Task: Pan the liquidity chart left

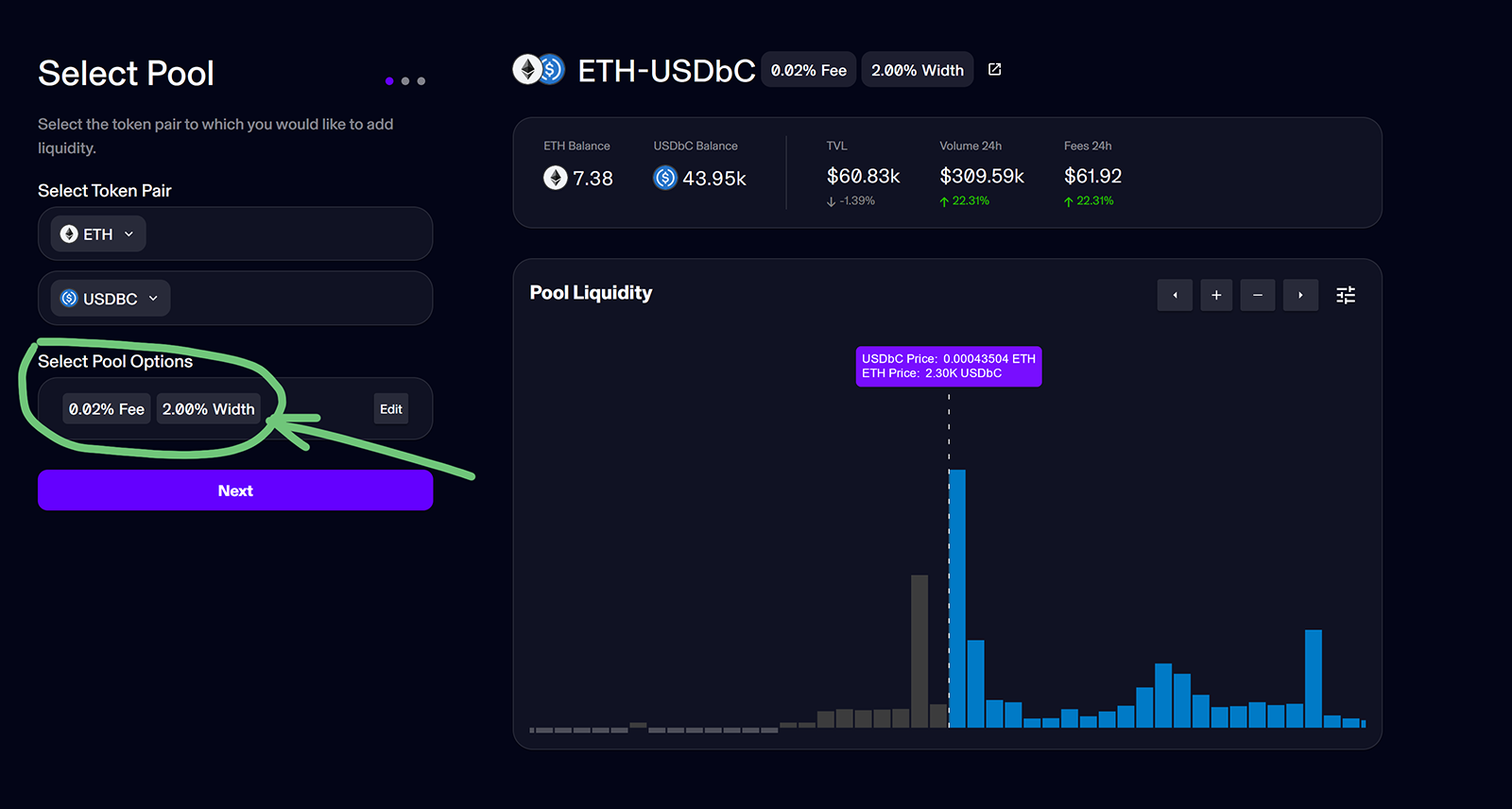Action: [x=1175, y=296]
